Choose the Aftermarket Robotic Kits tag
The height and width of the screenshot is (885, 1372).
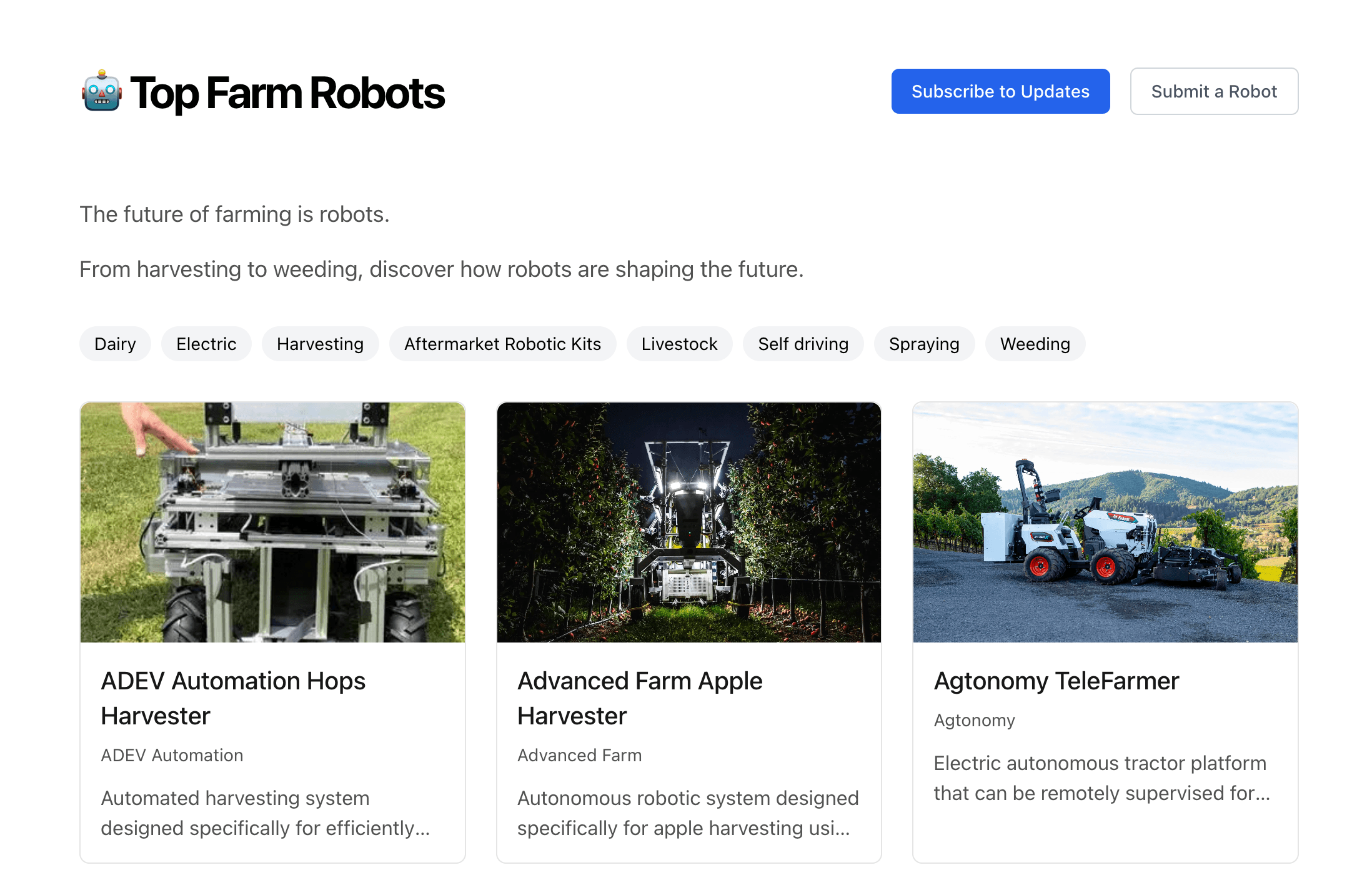(x=502, y=344)
